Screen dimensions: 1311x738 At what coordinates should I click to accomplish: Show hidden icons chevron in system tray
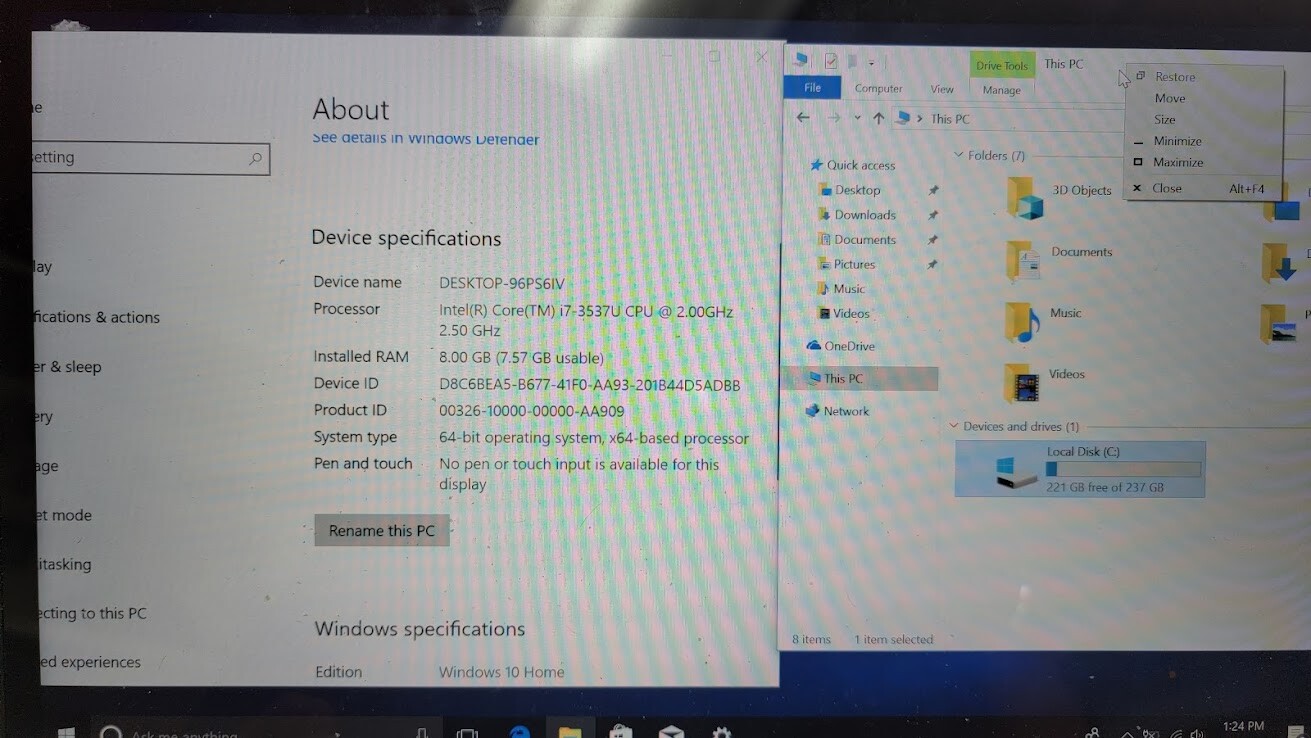coord(1129,734)
